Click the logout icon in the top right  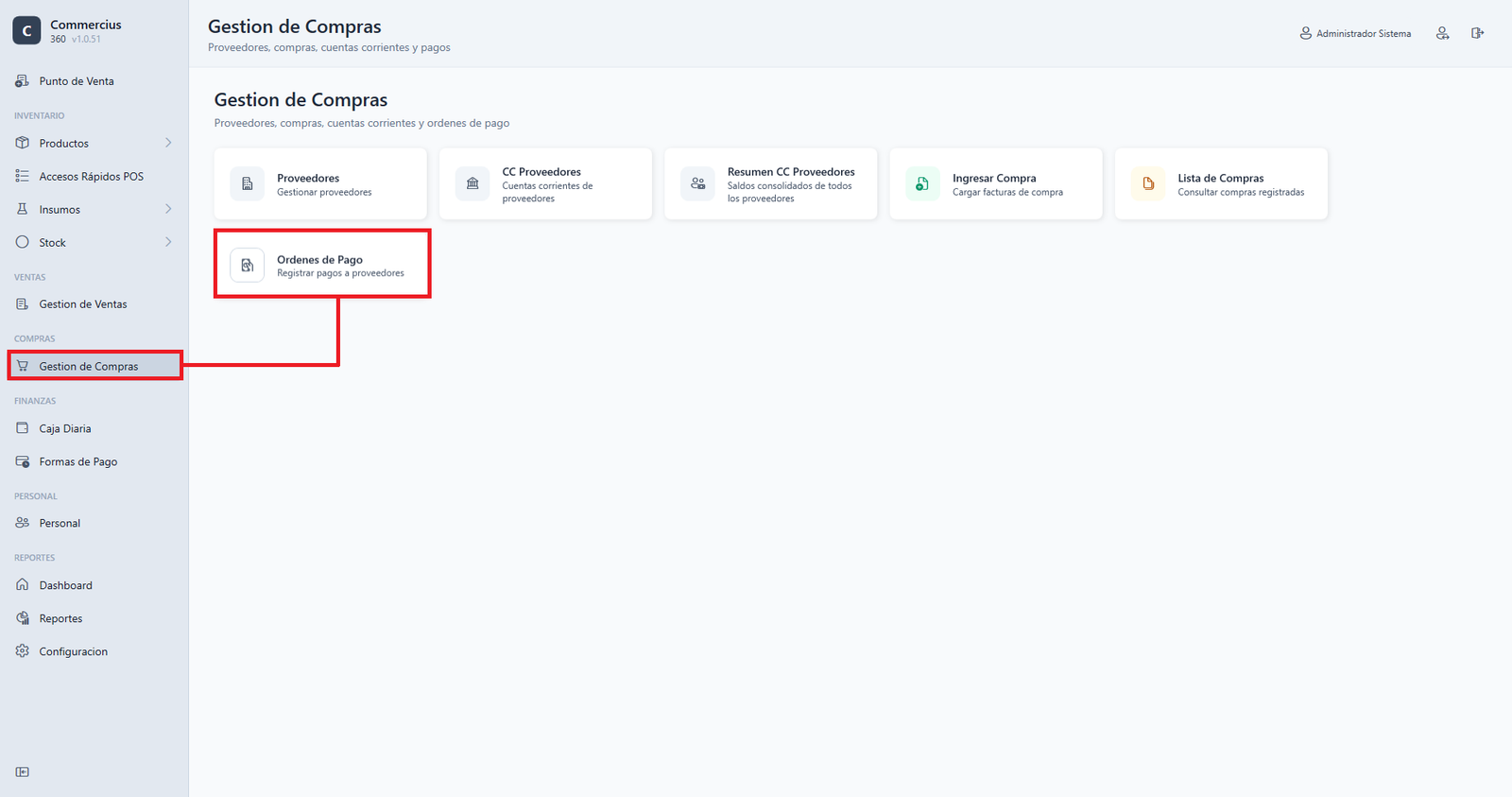[x=1477, y=33]
